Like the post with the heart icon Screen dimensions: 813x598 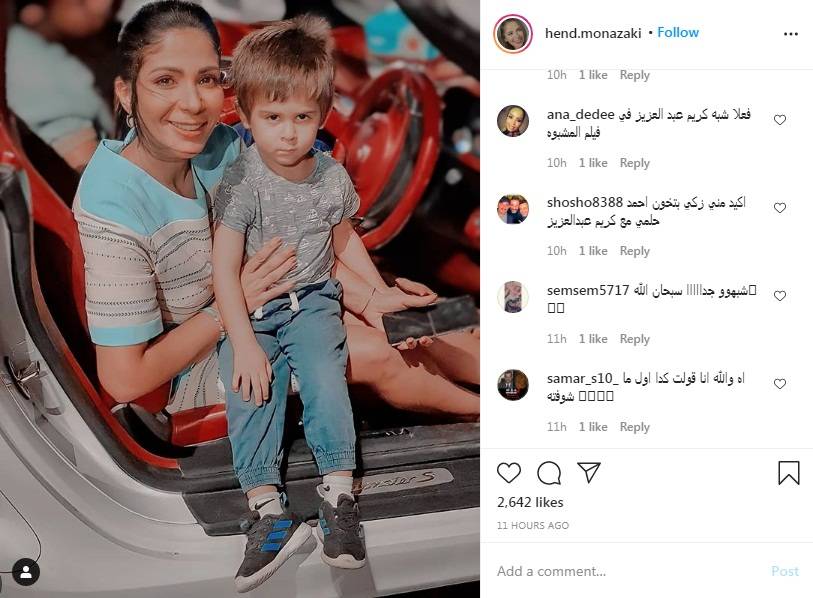pos(509,473)
